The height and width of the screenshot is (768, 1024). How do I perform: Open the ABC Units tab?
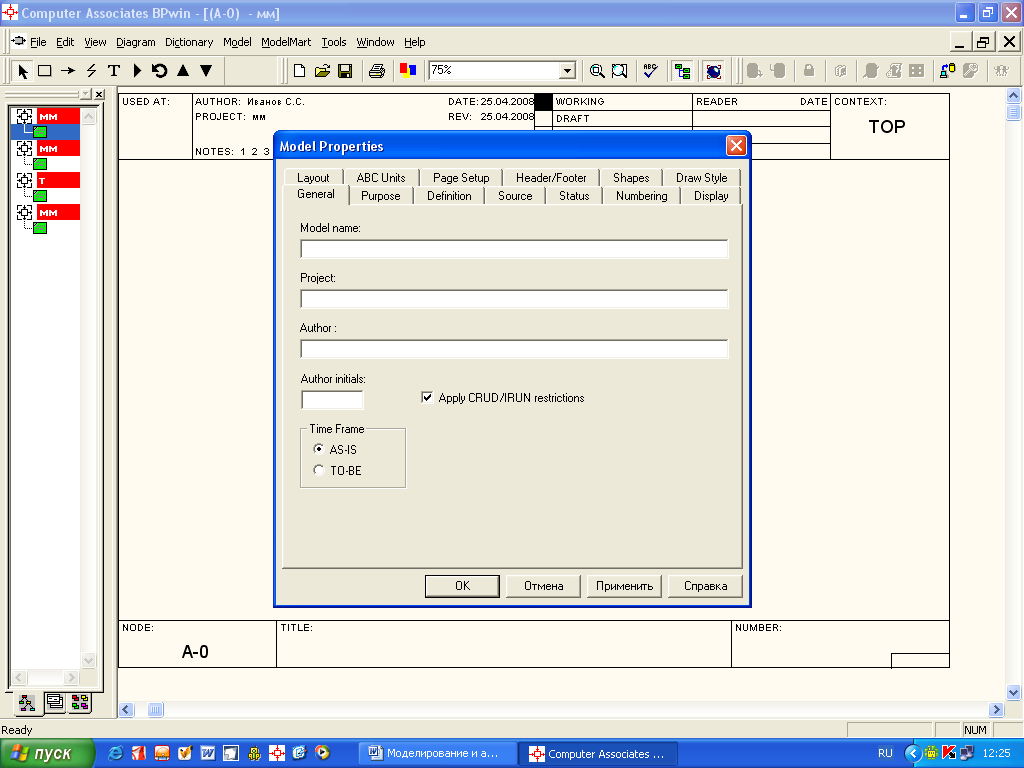coord(381,178)
